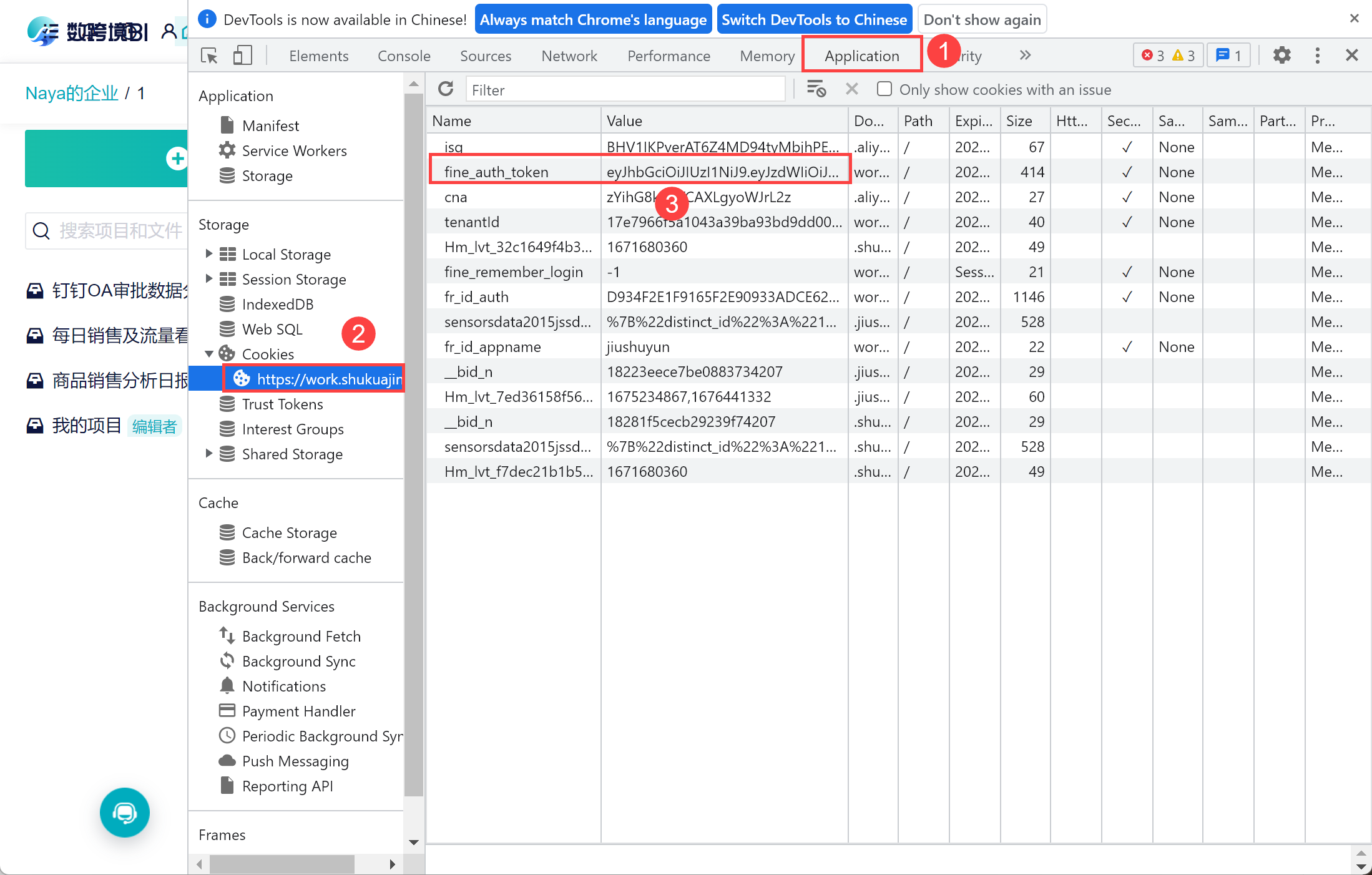
Task: Show more DevTools tabs chevron
Action: pos(1024,56)
